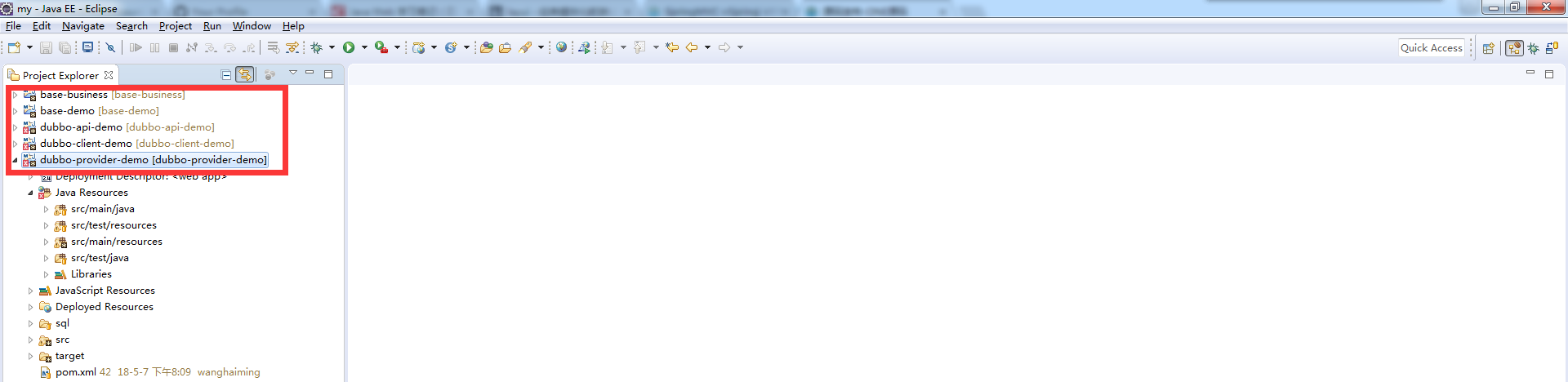
Task: Click the New Servlet icon
Action: tap(451, 47)
